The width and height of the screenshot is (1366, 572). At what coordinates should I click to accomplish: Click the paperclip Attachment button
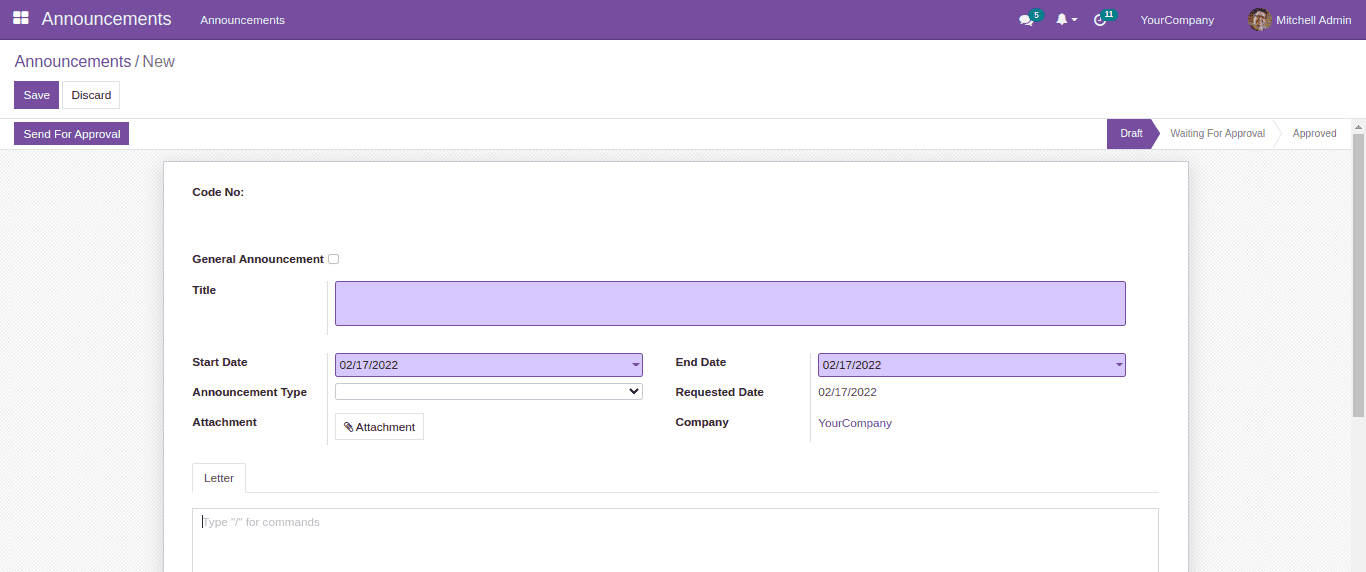(x=379, y=427)
